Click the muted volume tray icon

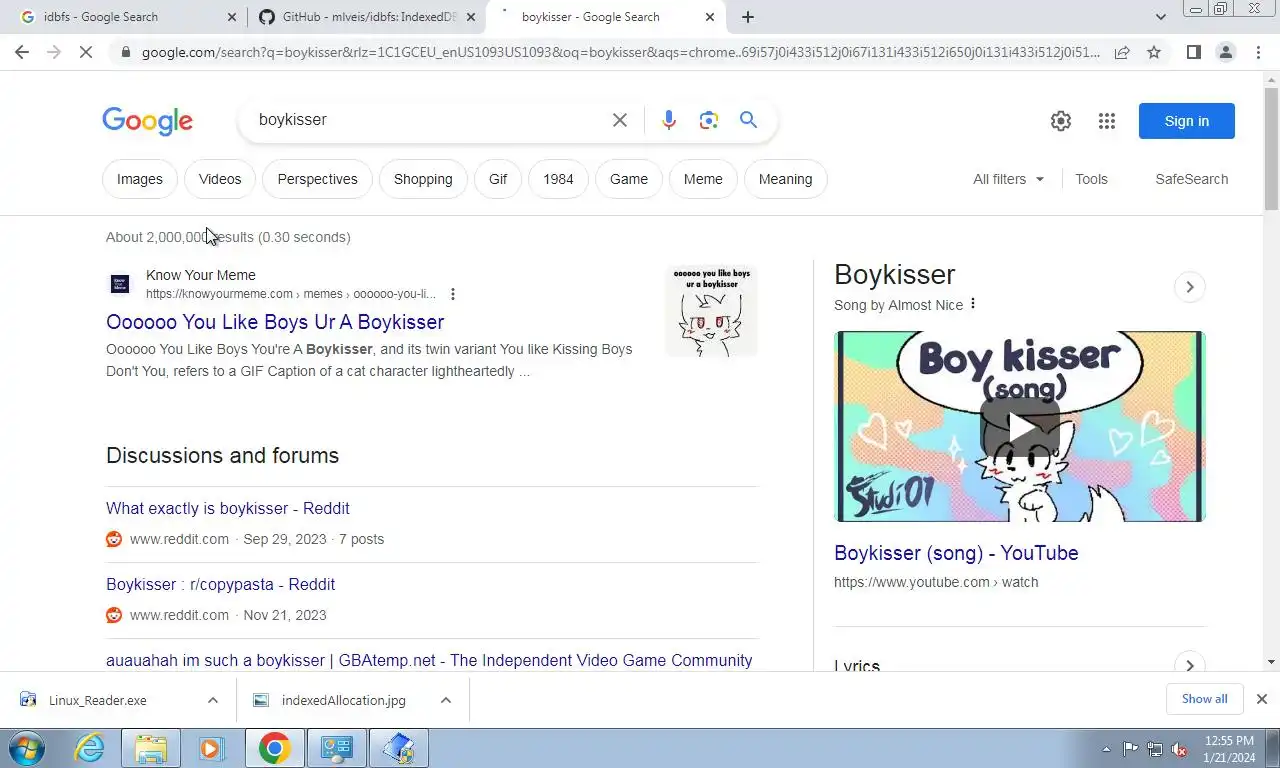(1179, 749)
